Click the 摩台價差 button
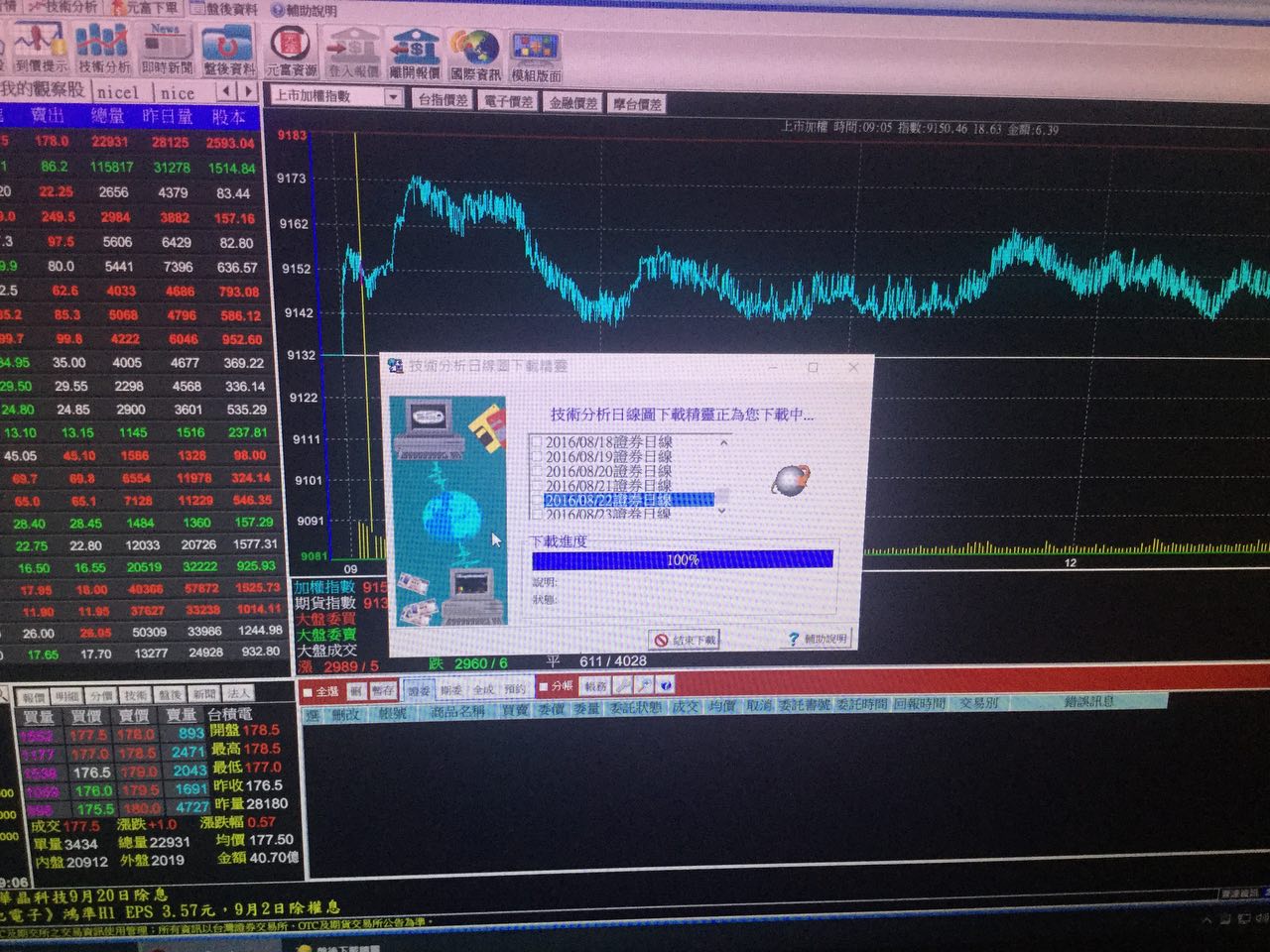 (637, 103)
